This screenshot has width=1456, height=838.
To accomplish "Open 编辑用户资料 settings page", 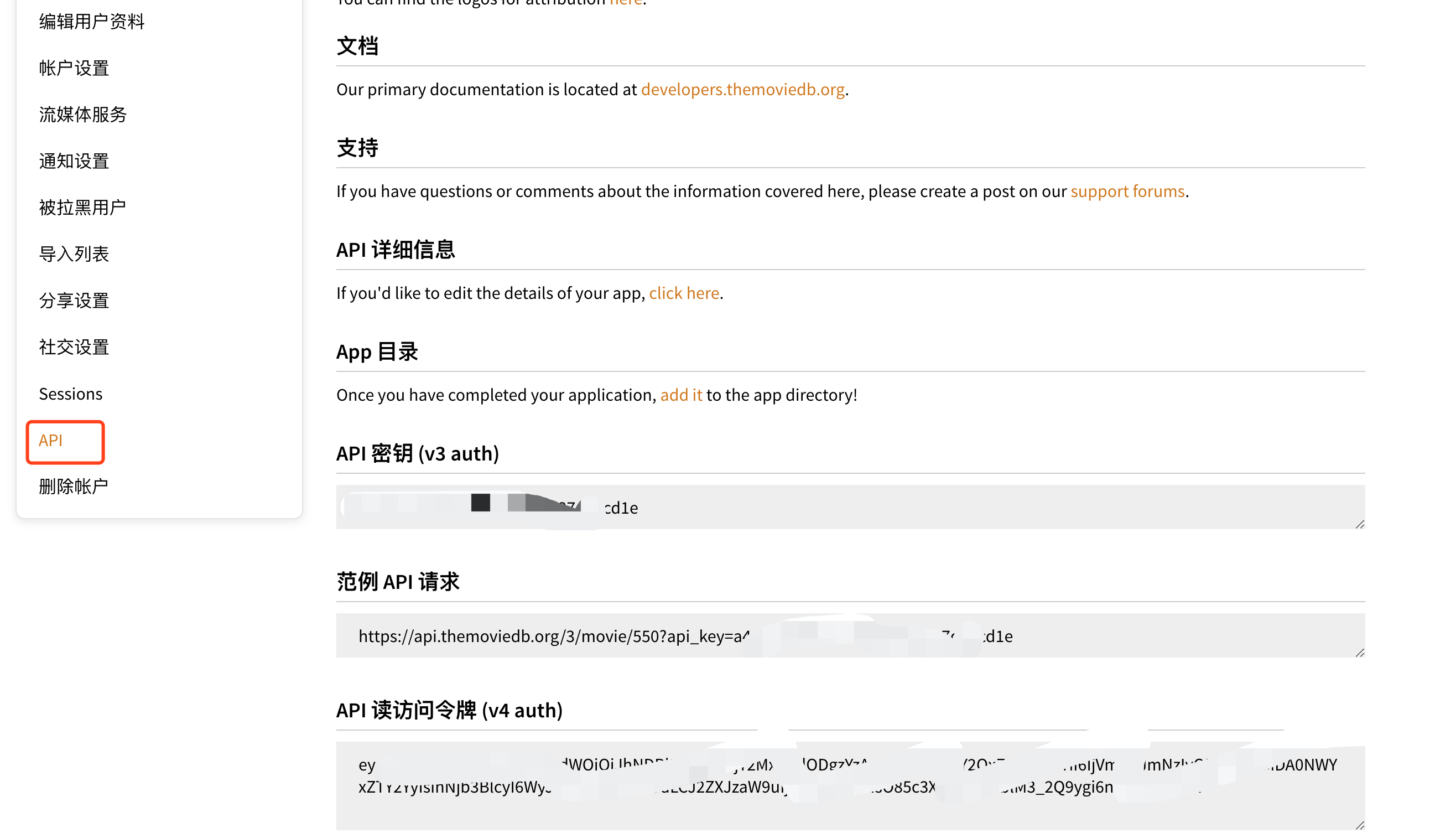I will [x=91, y=22].
